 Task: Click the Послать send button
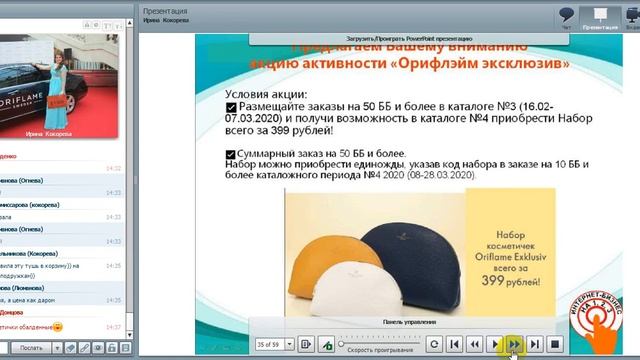pyautogui.click(x=31, y=348)
